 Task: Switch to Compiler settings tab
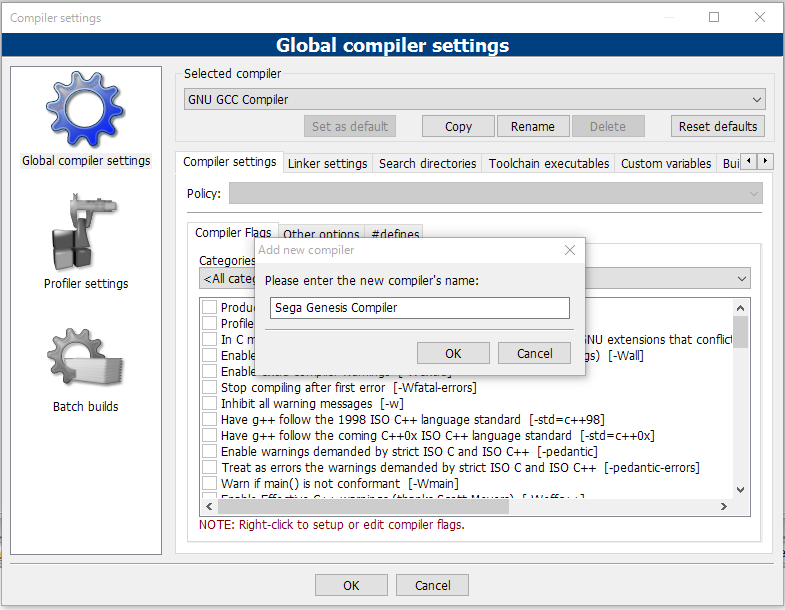point(229,162)
